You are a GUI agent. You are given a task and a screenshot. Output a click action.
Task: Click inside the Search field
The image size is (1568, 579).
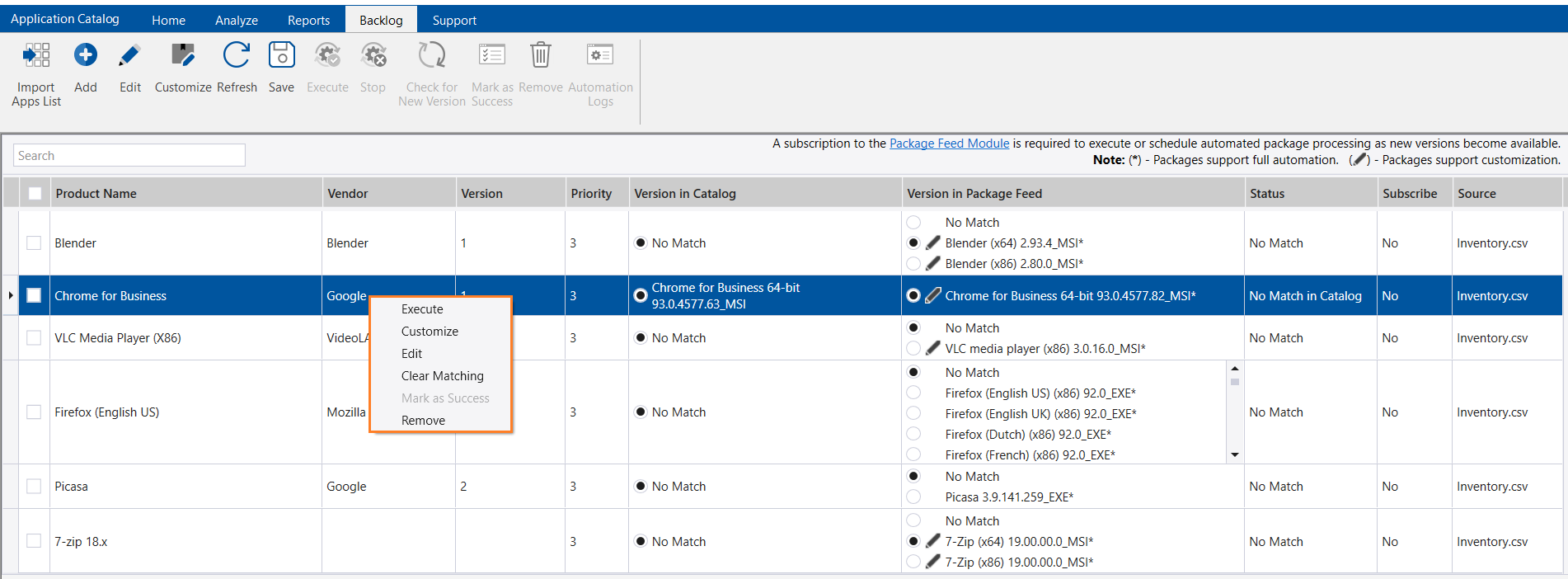pos(129,156)
